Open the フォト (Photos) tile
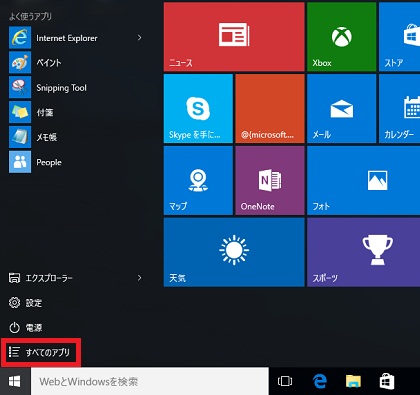This screenshot has height=395, width=420. coord(364,180)
